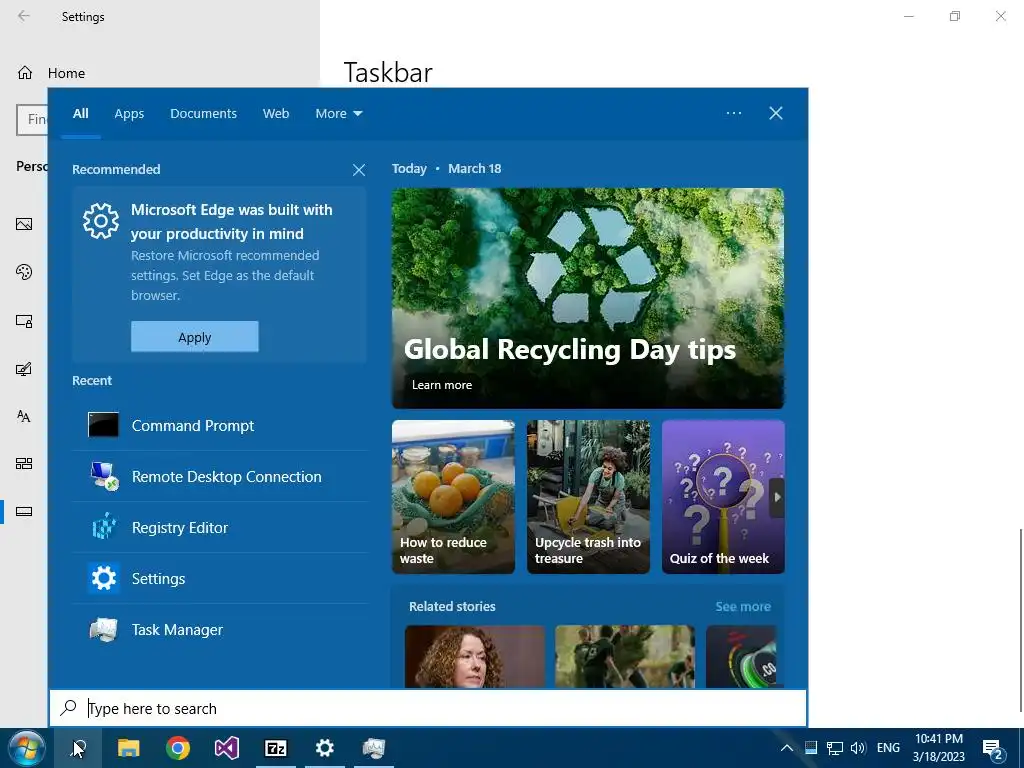This screenshot has width=1024, height=768.
Task: Open 7-Zip from taskbar
Action: [276, 748]
